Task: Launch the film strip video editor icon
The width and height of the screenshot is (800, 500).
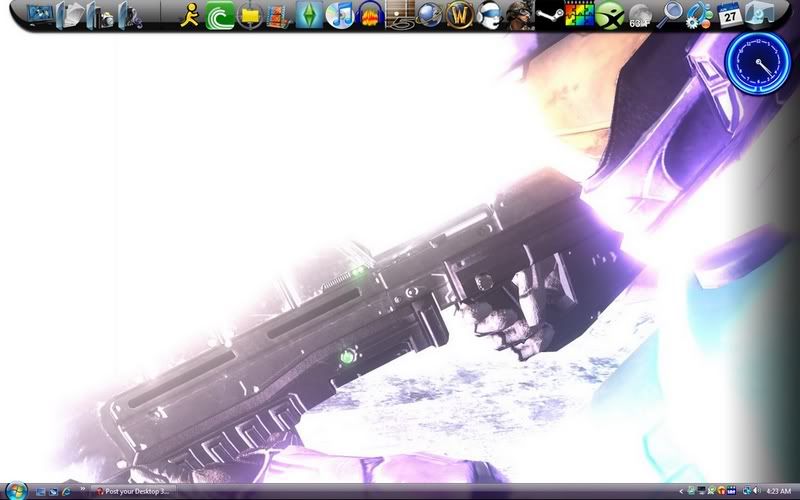Action: coord(280,15)
